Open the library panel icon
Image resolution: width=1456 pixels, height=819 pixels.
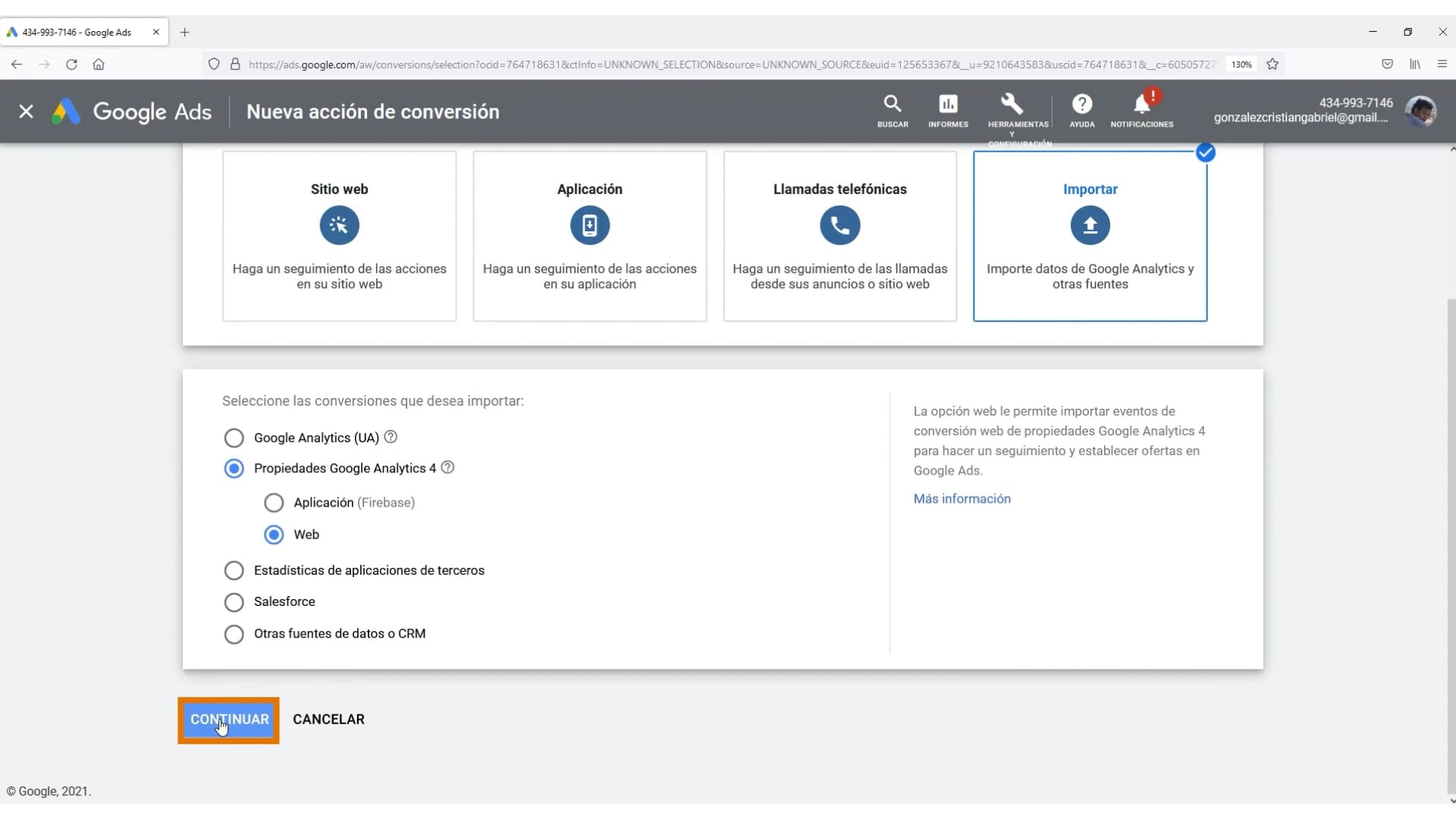pos(1415,64)
